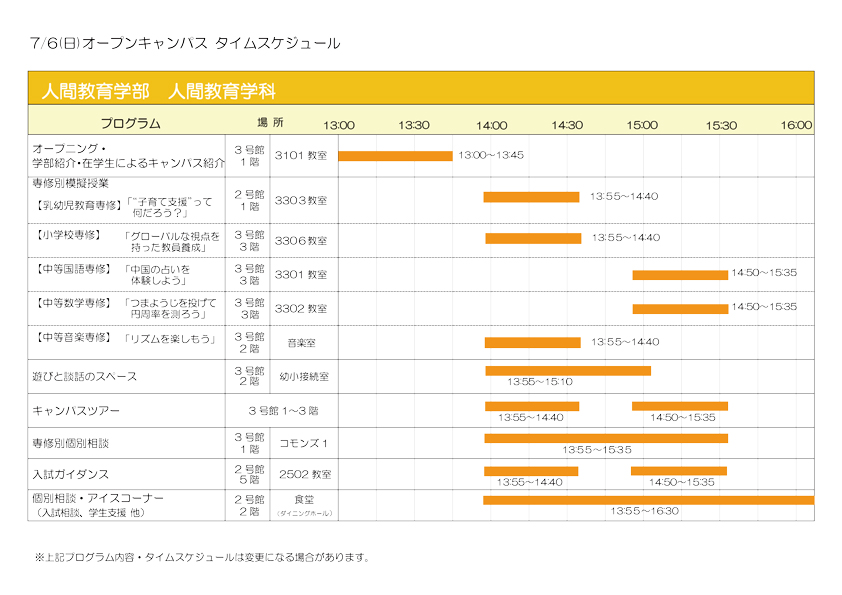Select the "15:30" time axis label
Viewport: 842px width, 595px height.
tap(721, 125)
